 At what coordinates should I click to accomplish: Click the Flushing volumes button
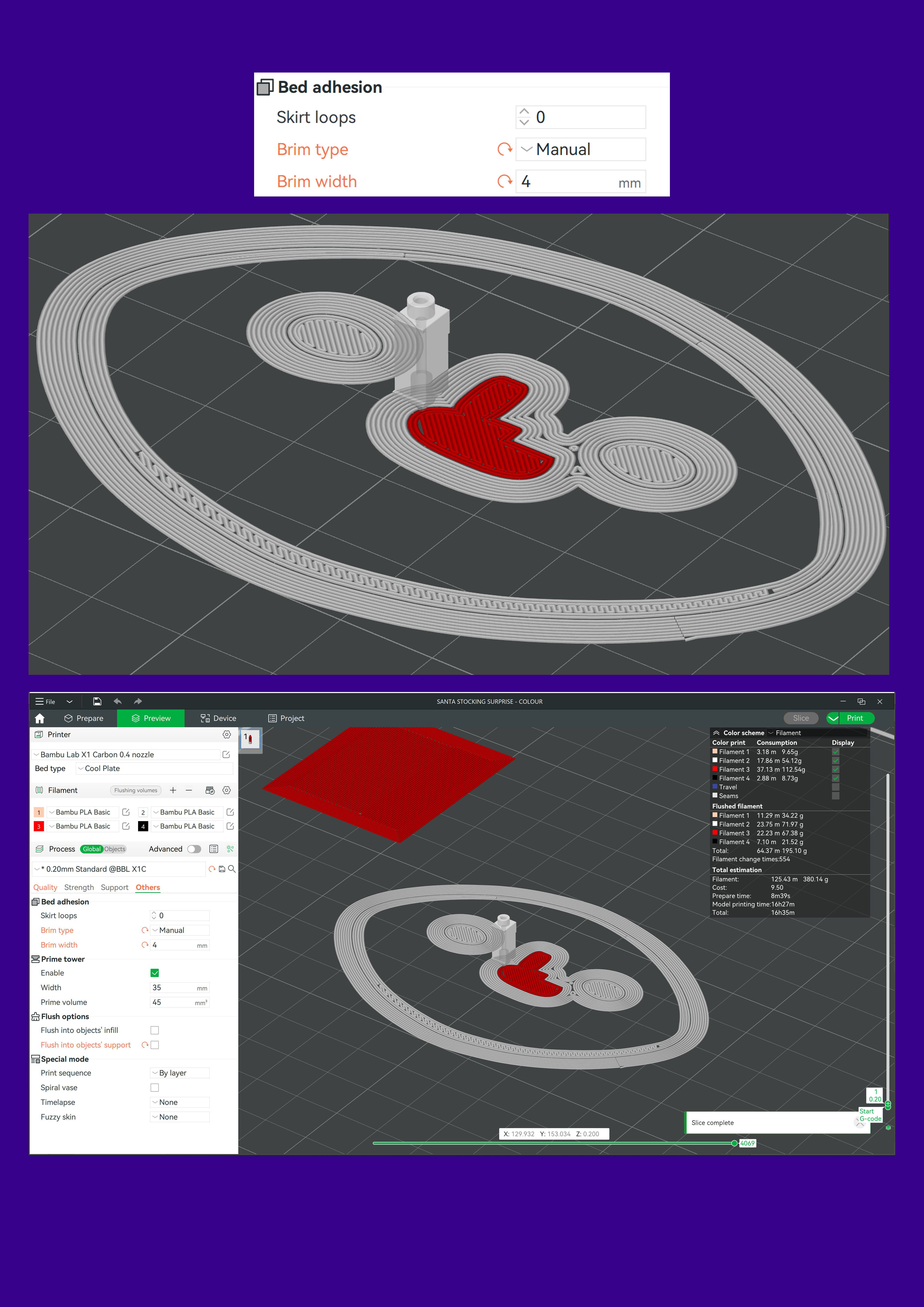[136, 790]
